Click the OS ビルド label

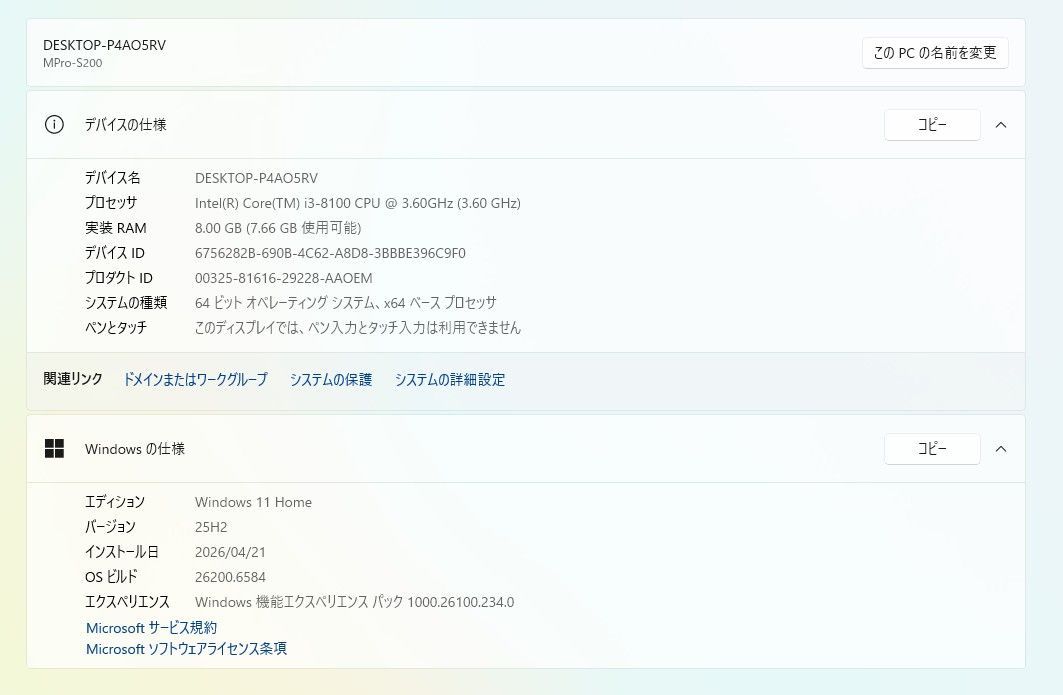(111, 577)
